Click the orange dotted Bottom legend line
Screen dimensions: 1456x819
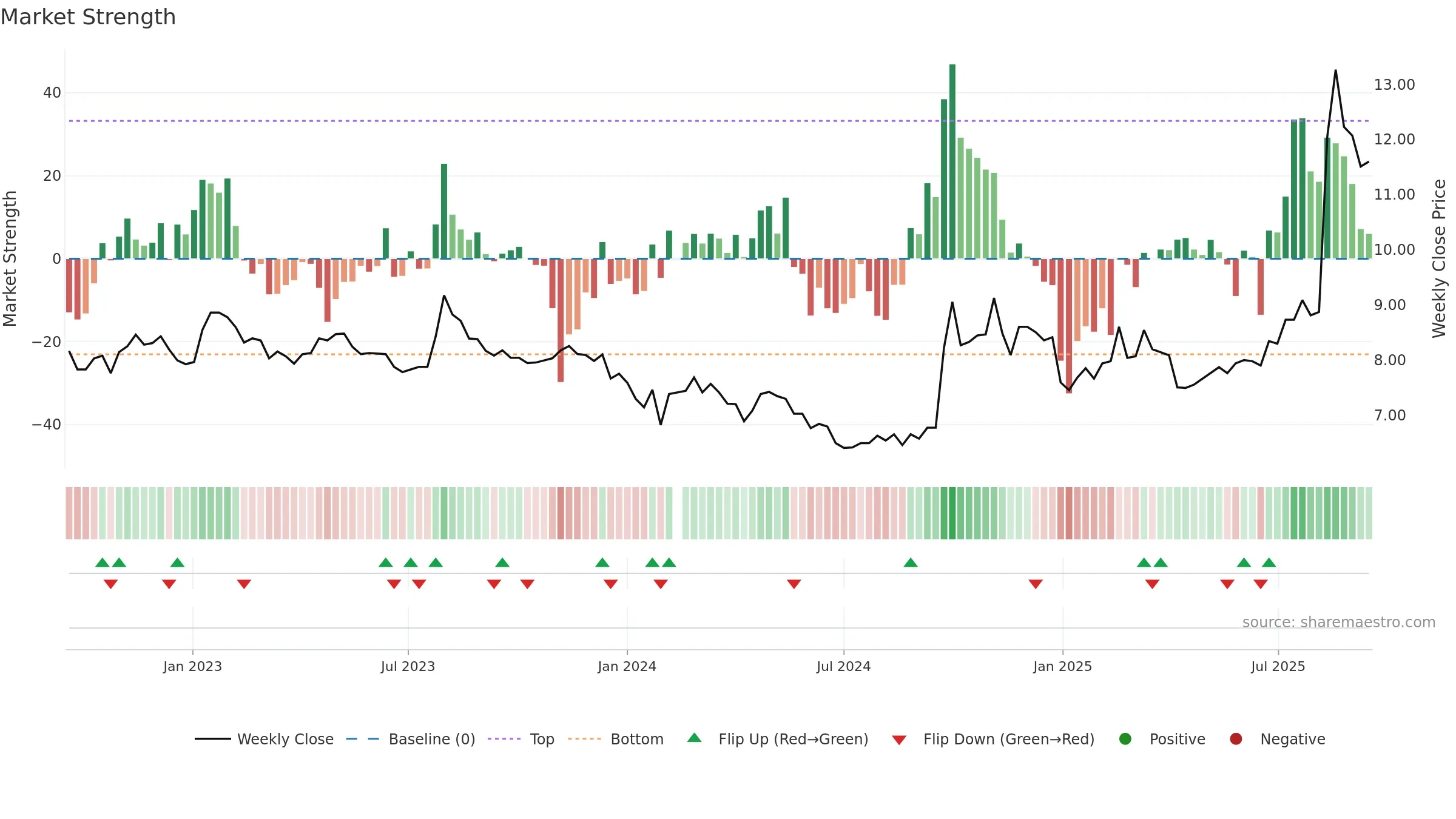[584, 739]
